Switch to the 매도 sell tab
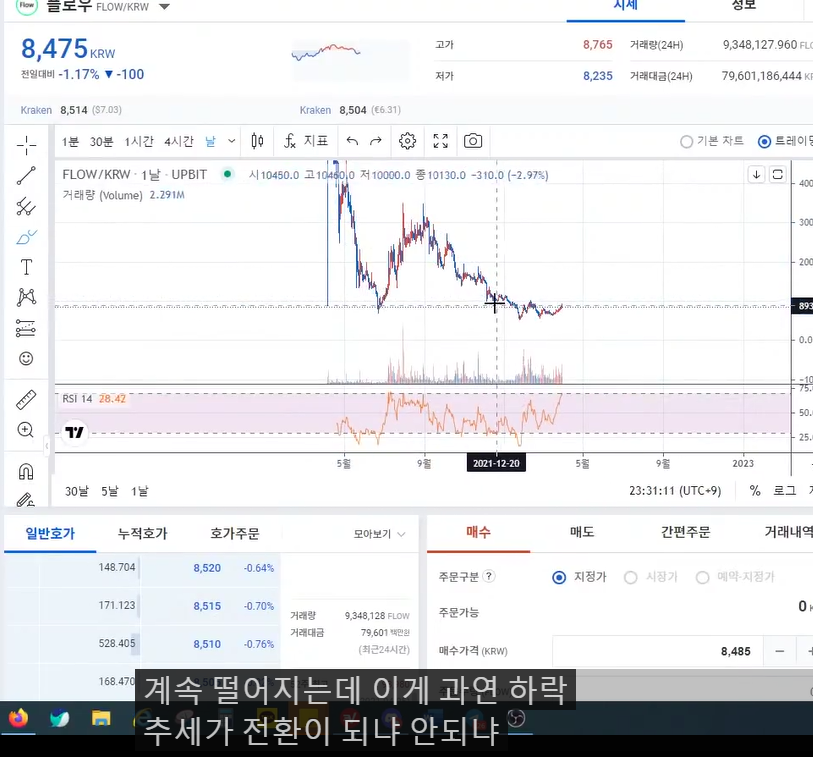Screen dimensions: 813x757 pos(582,532)
